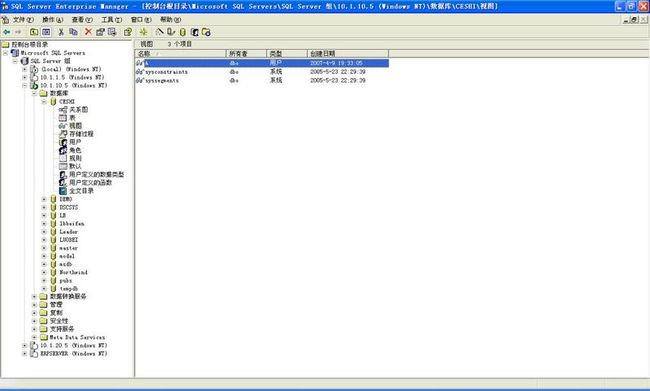
Task: Expand the 安全性 security folder
Action: coord(34,321)
